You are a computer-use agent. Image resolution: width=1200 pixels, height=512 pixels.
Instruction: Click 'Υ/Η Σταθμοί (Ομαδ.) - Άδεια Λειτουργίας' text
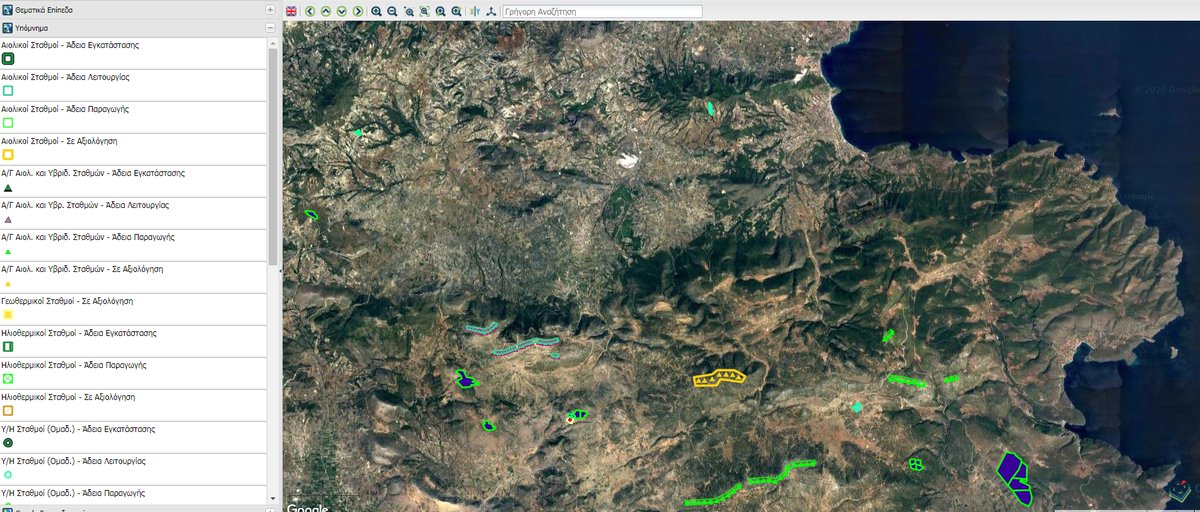click(74, 461)
